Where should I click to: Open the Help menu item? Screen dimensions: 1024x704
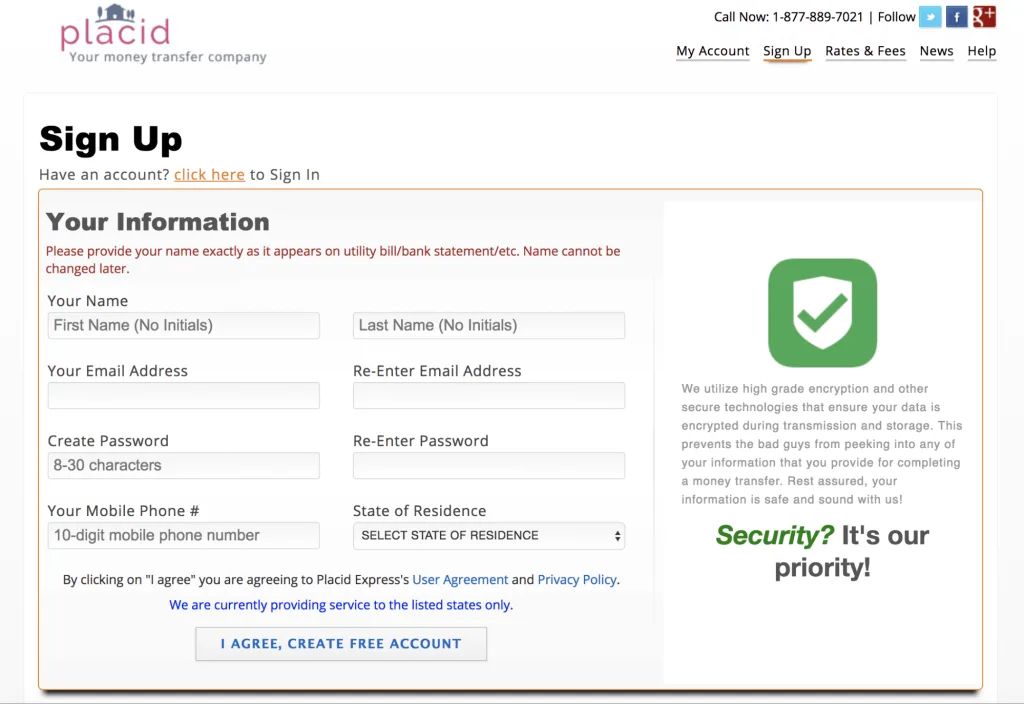pos(981,51)
